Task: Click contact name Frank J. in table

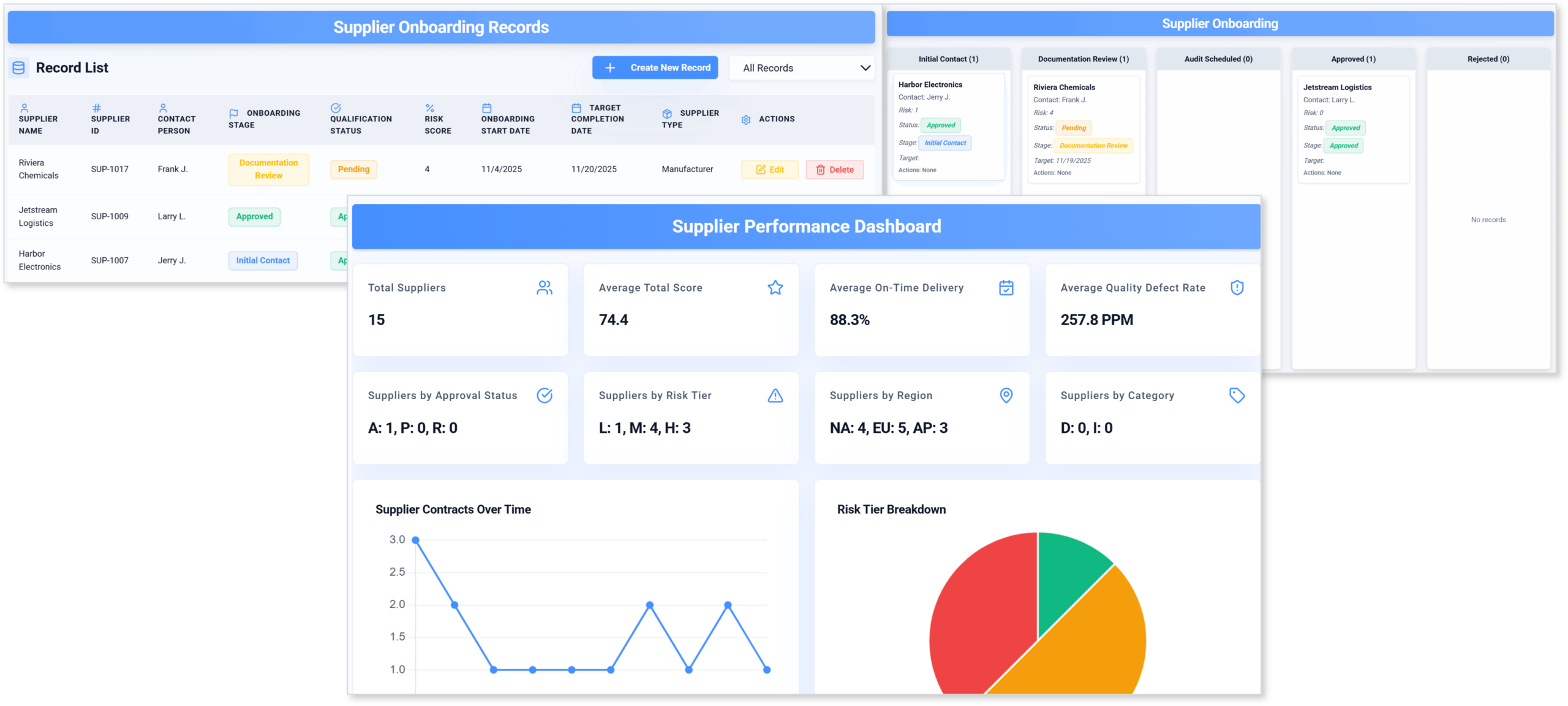Action: click(x=173, y=170)
